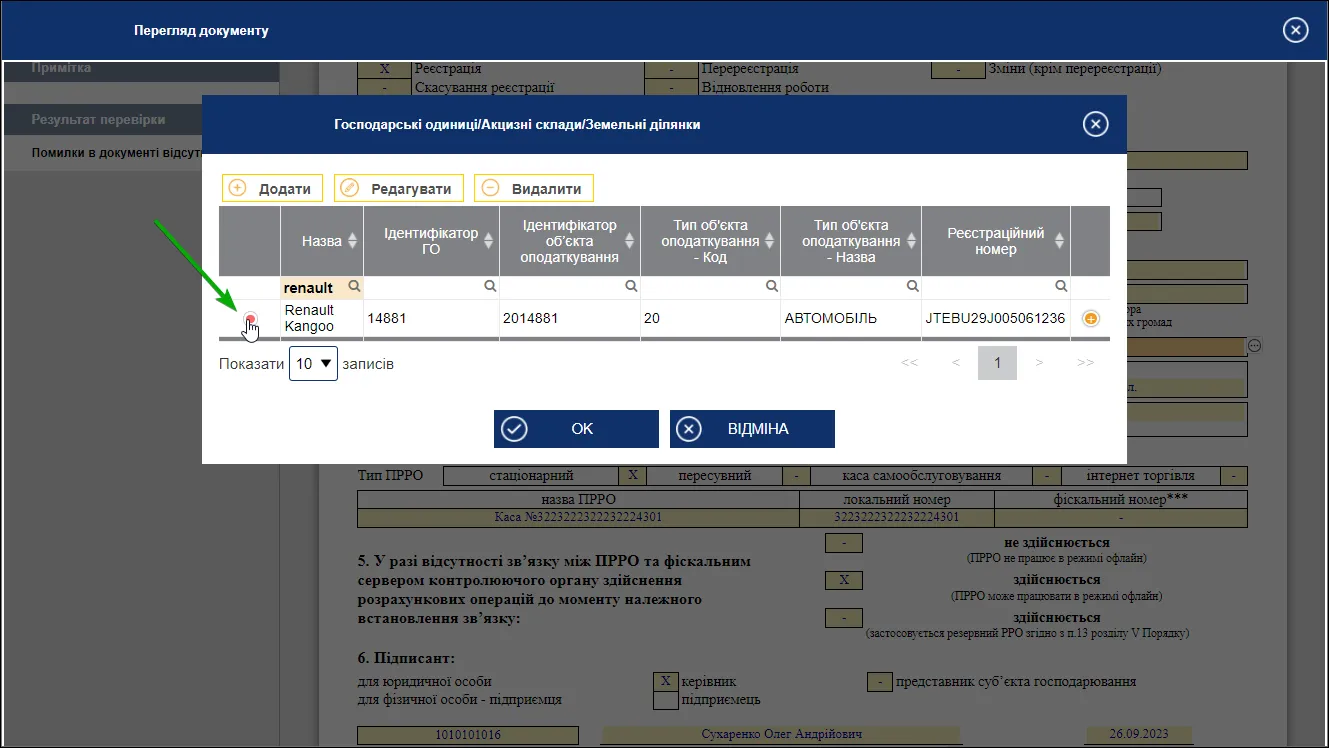Click the Редагувати button
This screenshot has width=1329, height=748.
[399, 188]
